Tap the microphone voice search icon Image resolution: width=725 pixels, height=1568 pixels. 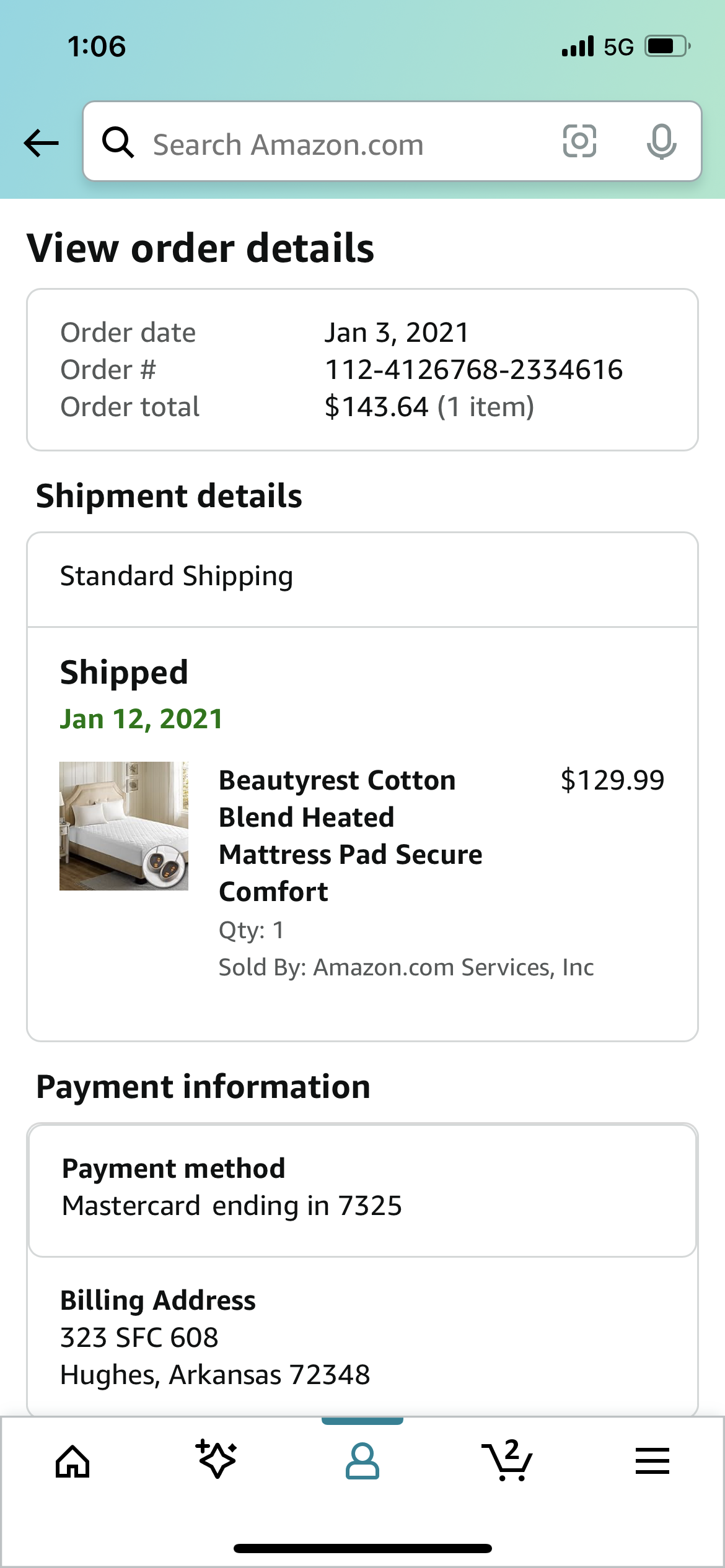(661, 142)
